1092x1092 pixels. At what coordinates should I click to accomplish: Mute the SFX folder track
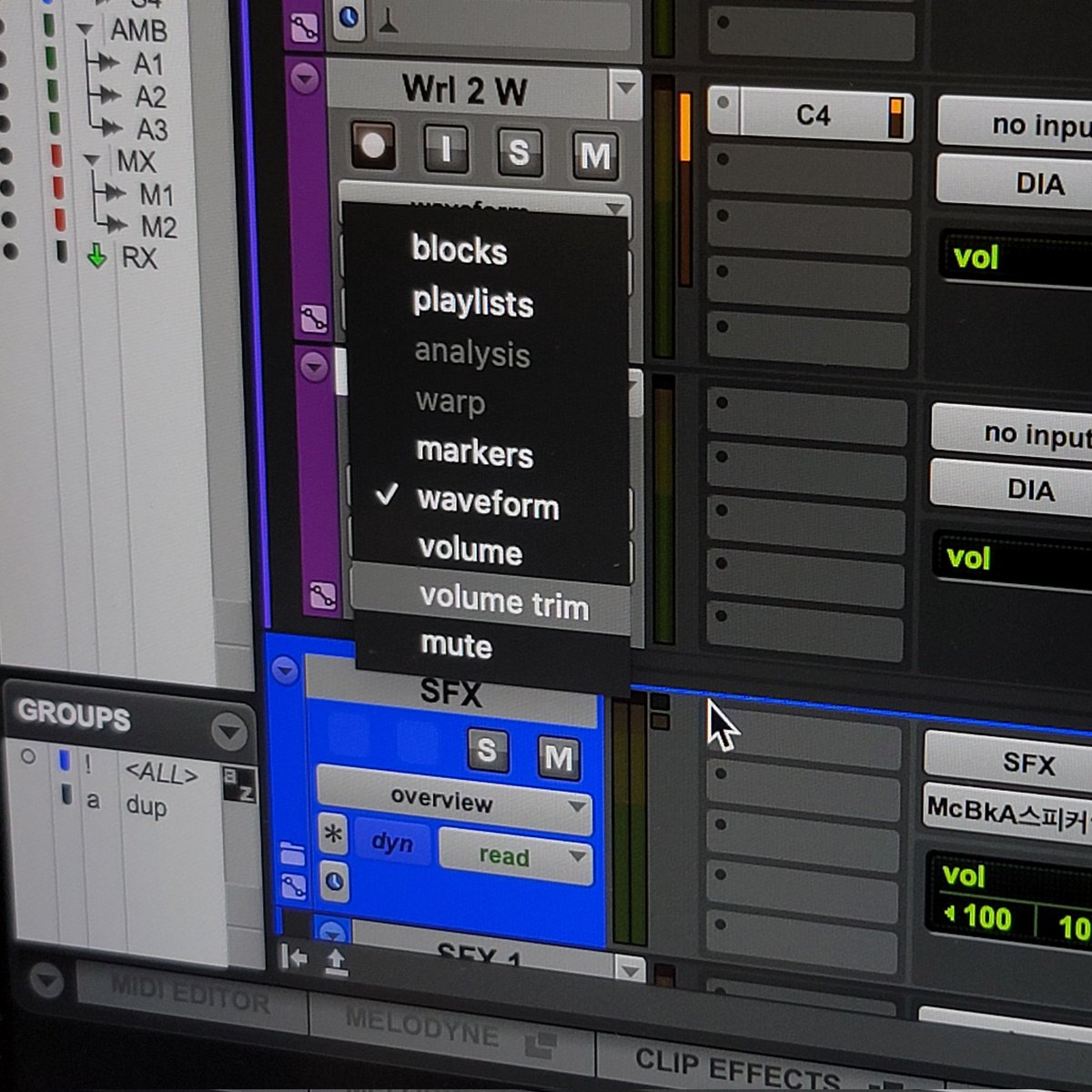coord(558,757)
